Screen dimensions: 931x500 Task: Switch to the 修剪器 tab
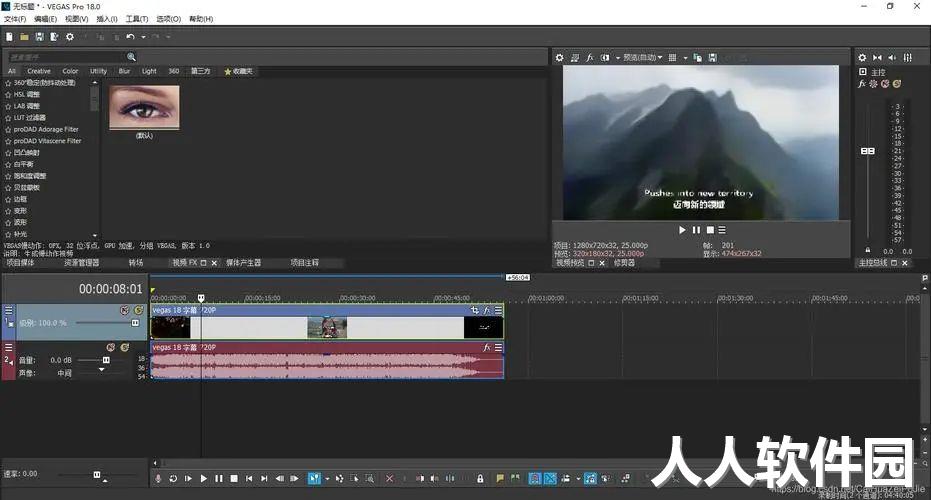pos(624,262)
